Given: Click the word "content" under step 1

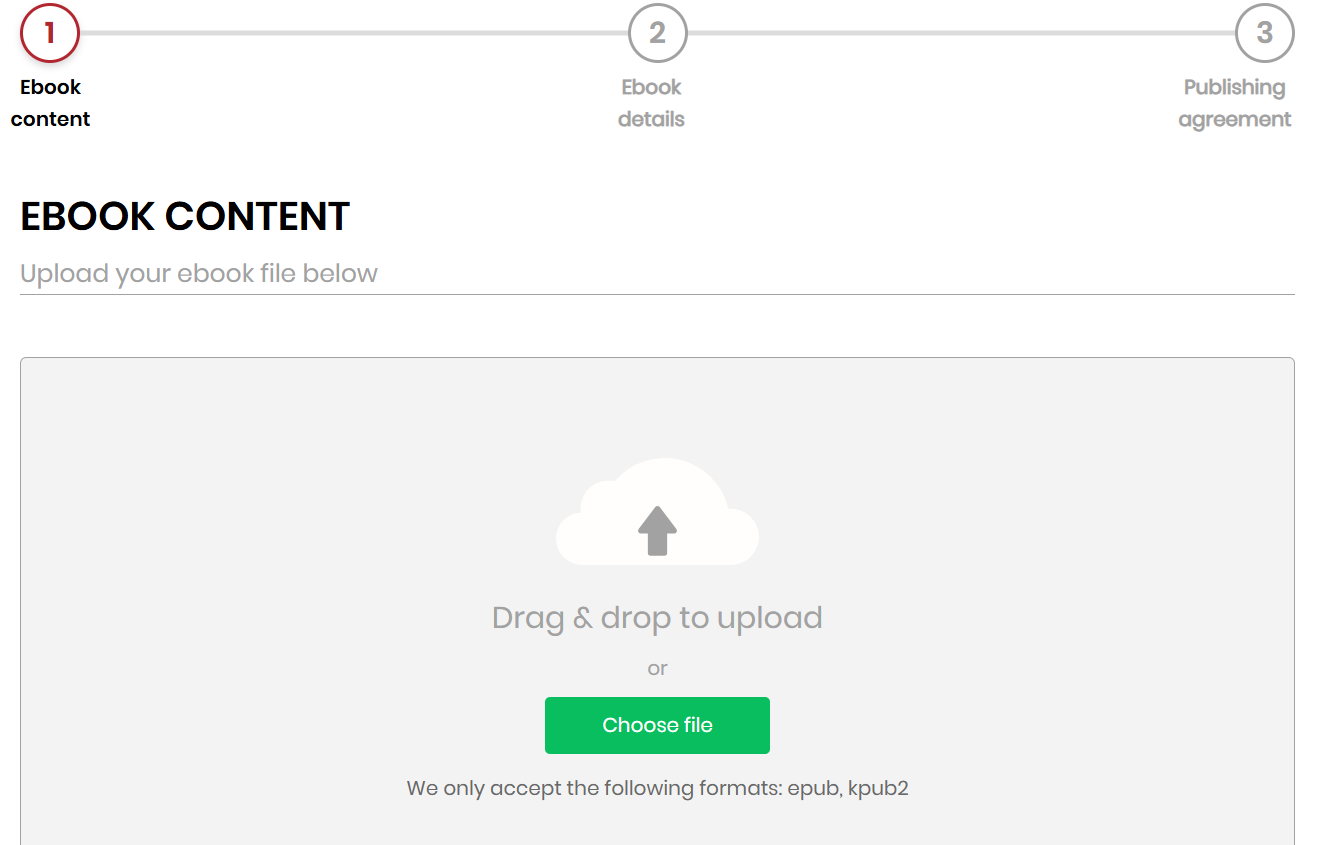Looking at the screenshot, I should click(x=51, y=119).
